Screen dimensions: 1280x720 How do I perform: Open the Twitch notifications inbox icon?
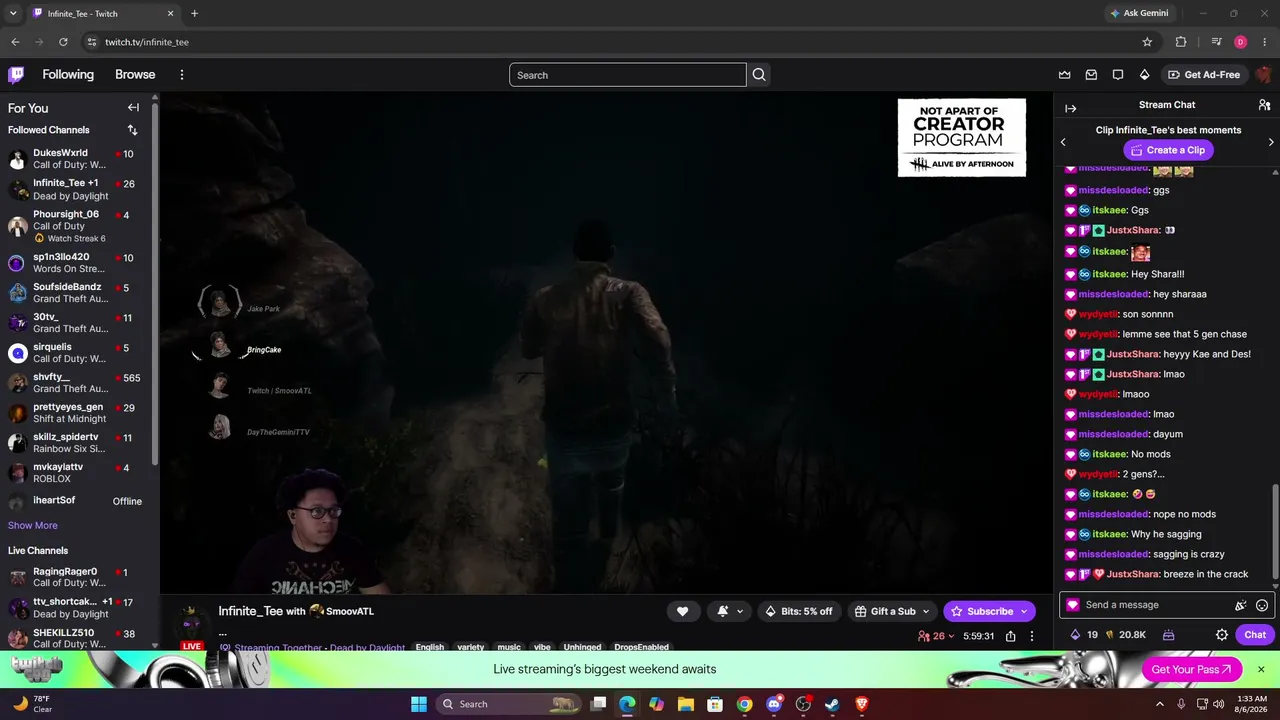(x=1091, y=75)
